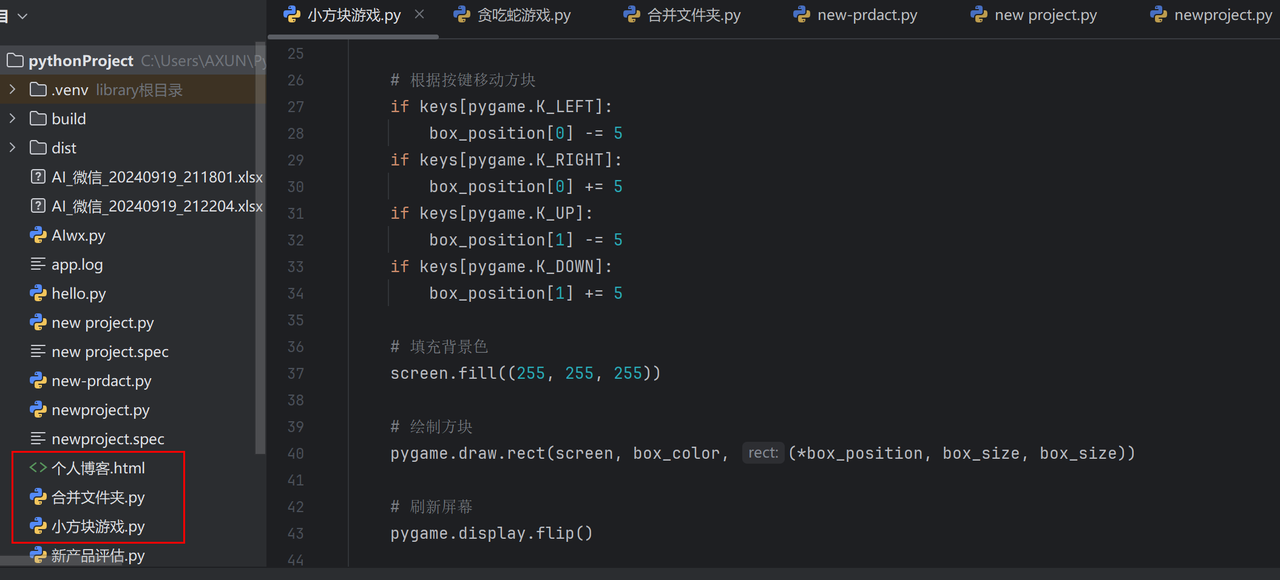
Task: Switch to the 合并文件夹.py editor tab
Action: 682,15
